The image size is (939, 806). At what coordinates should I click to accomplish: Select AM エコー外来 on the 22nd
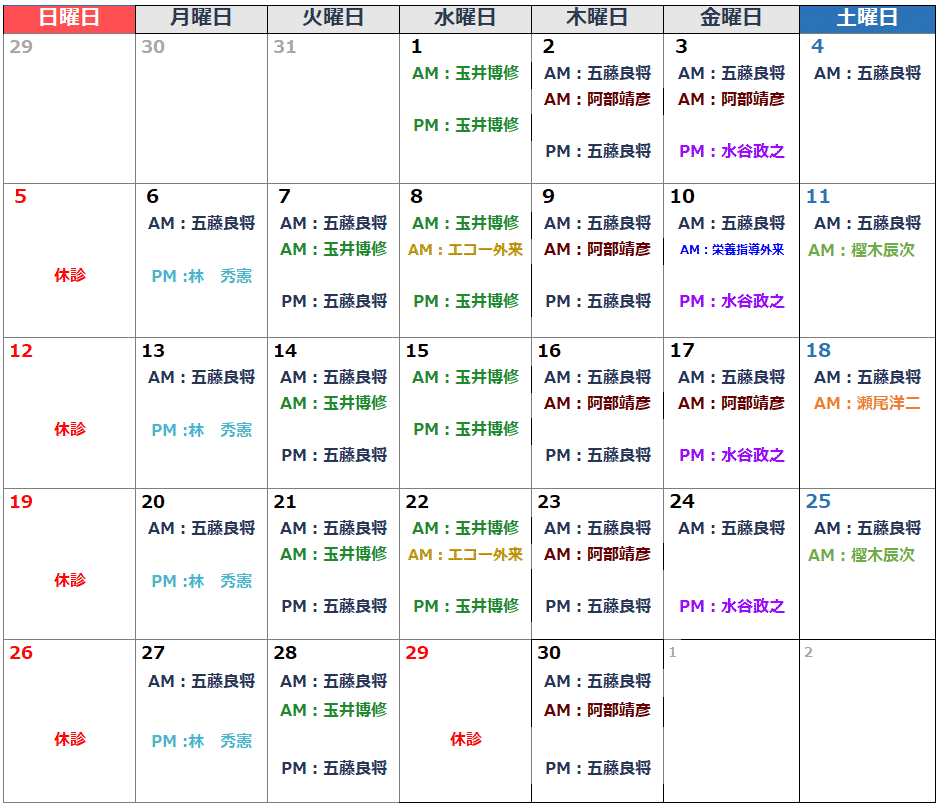(x=465, y=554)
